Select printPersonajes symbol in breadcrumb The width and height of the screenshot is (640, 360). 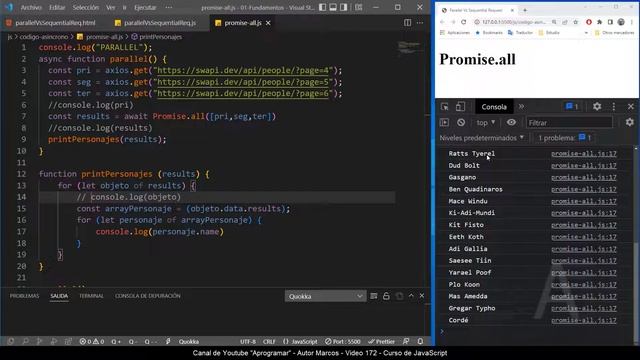(160, 37)
